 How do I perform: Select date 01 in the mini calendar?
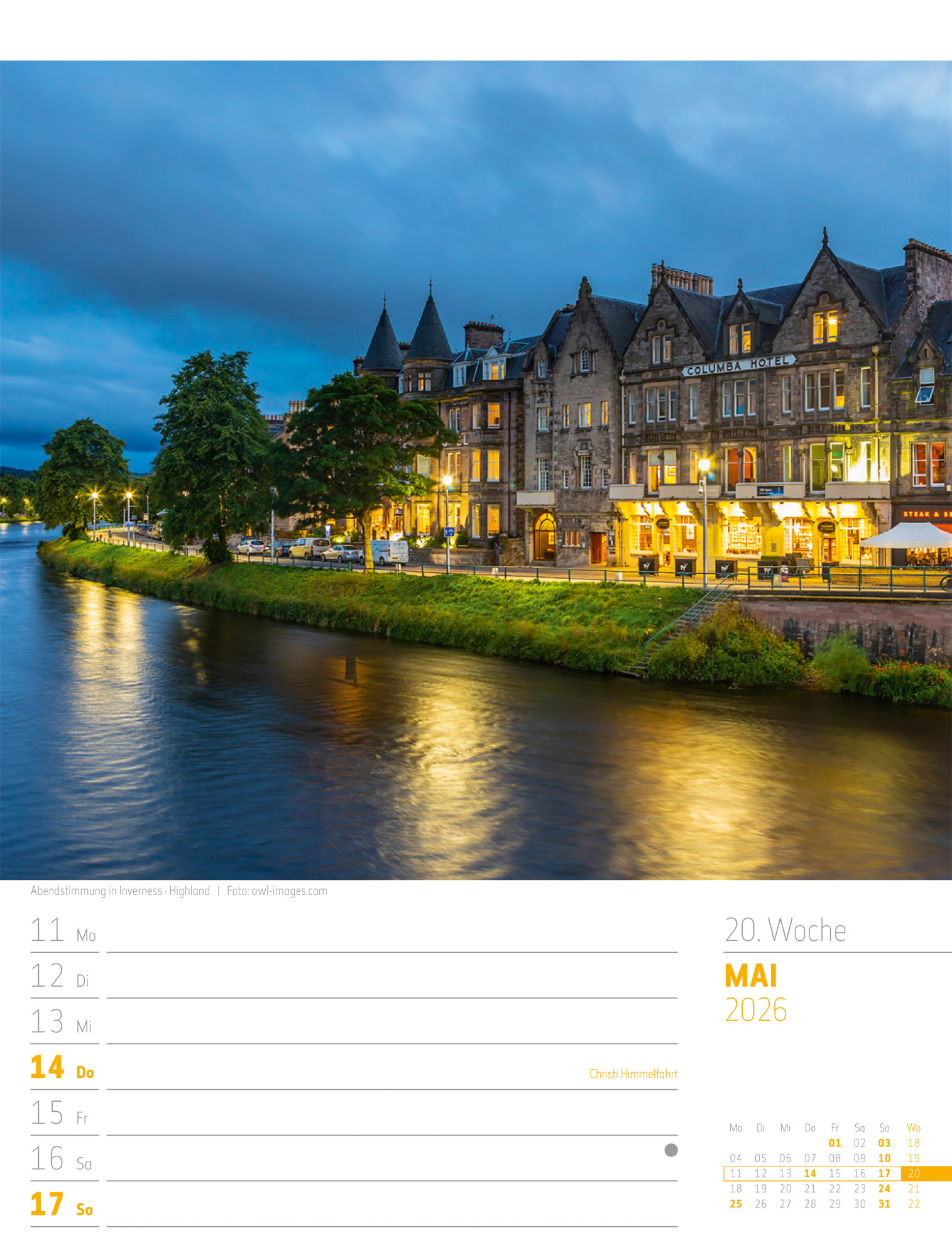tap(834, 1143)
